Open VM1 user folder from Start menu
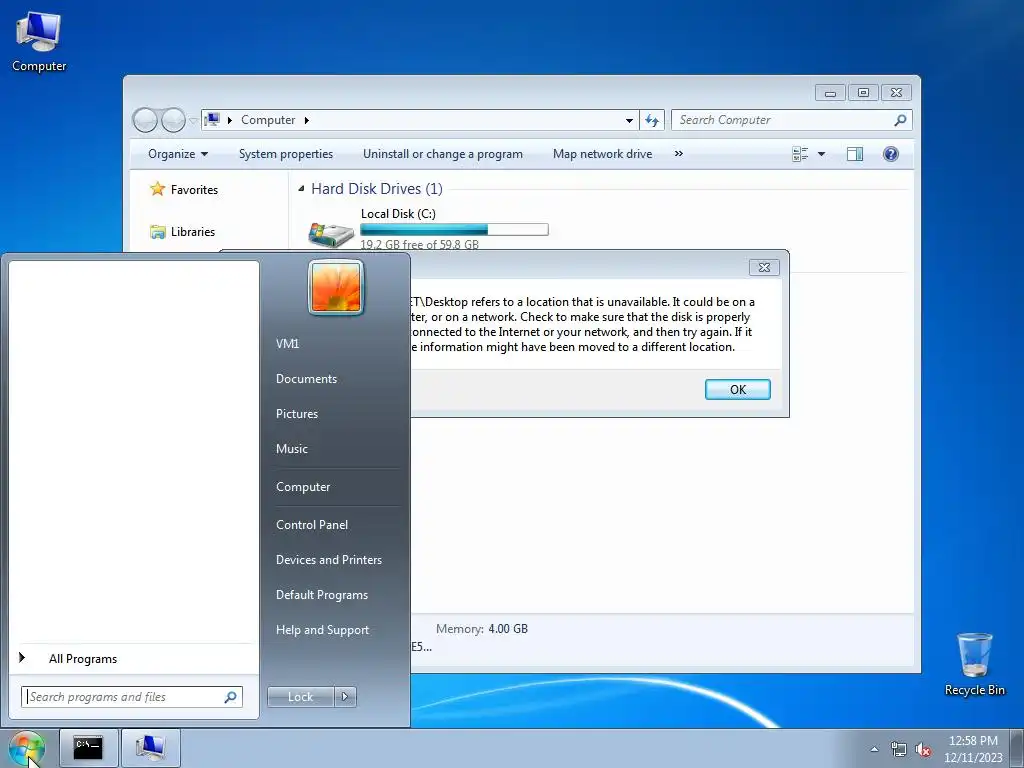This screenshot has height=768, width=1024. 287,344
